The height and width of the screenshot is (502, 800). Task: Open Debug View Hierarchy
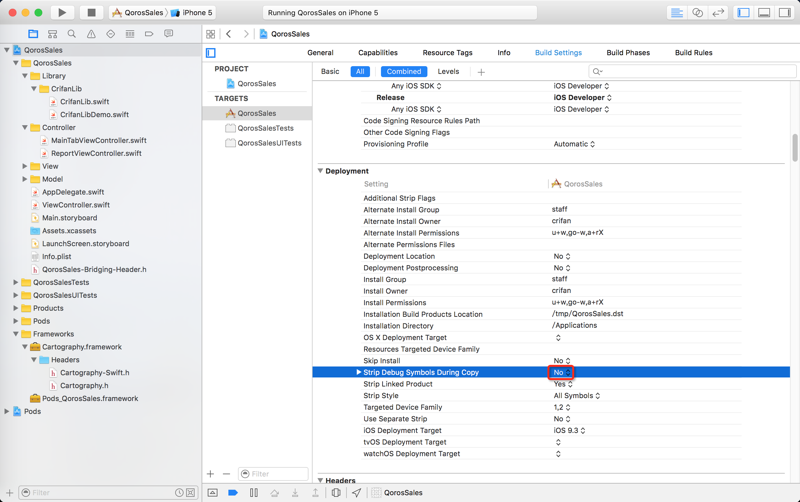tap(336, 492)
